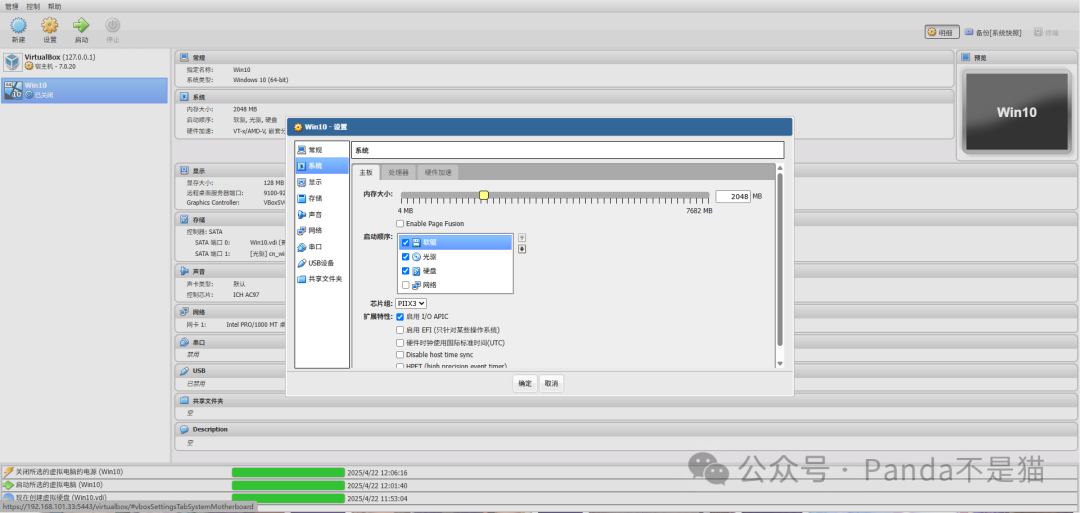Click the scrollbar down arrow in settings dialog
The width and height of the screenshot is (1080, 513).
[780, 363]
